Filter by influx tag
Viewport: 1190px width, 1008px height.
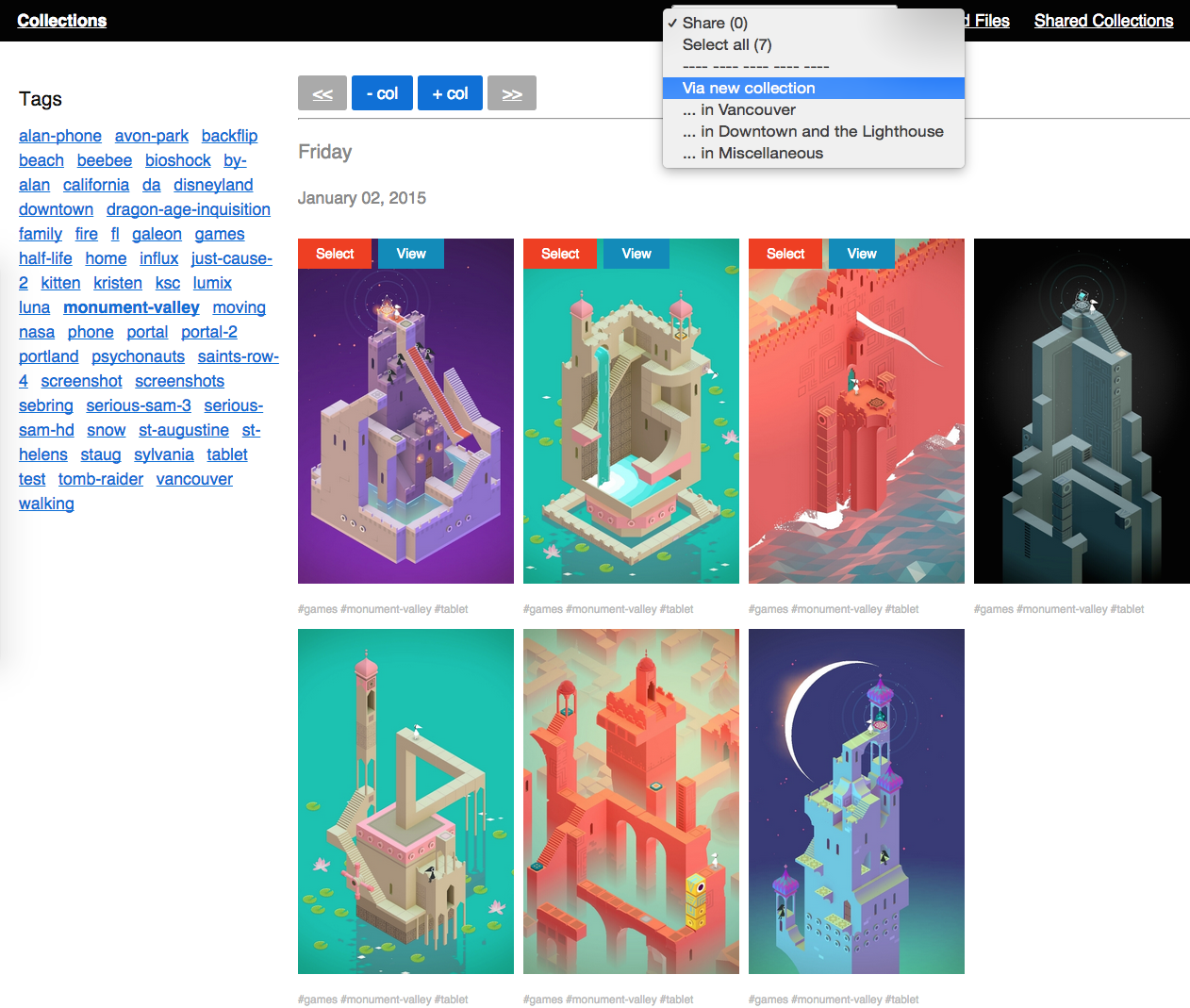(159, 258)
